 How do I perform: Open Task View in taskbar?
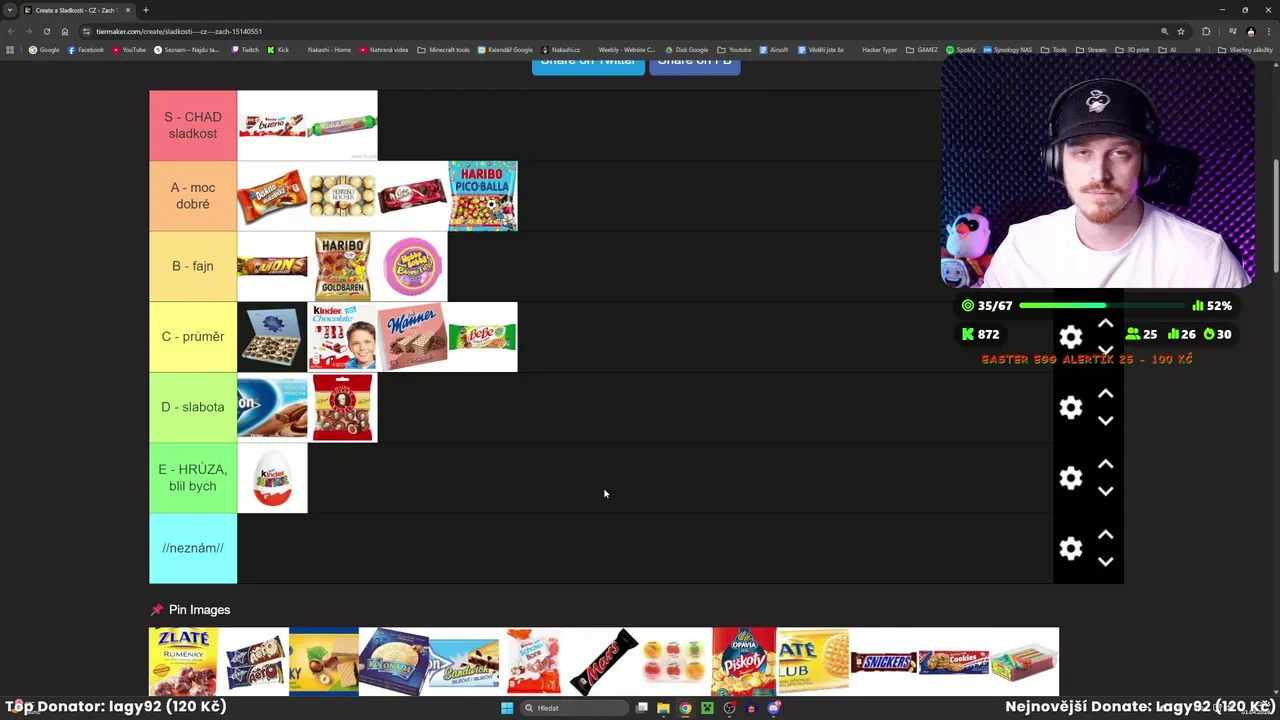642,708
